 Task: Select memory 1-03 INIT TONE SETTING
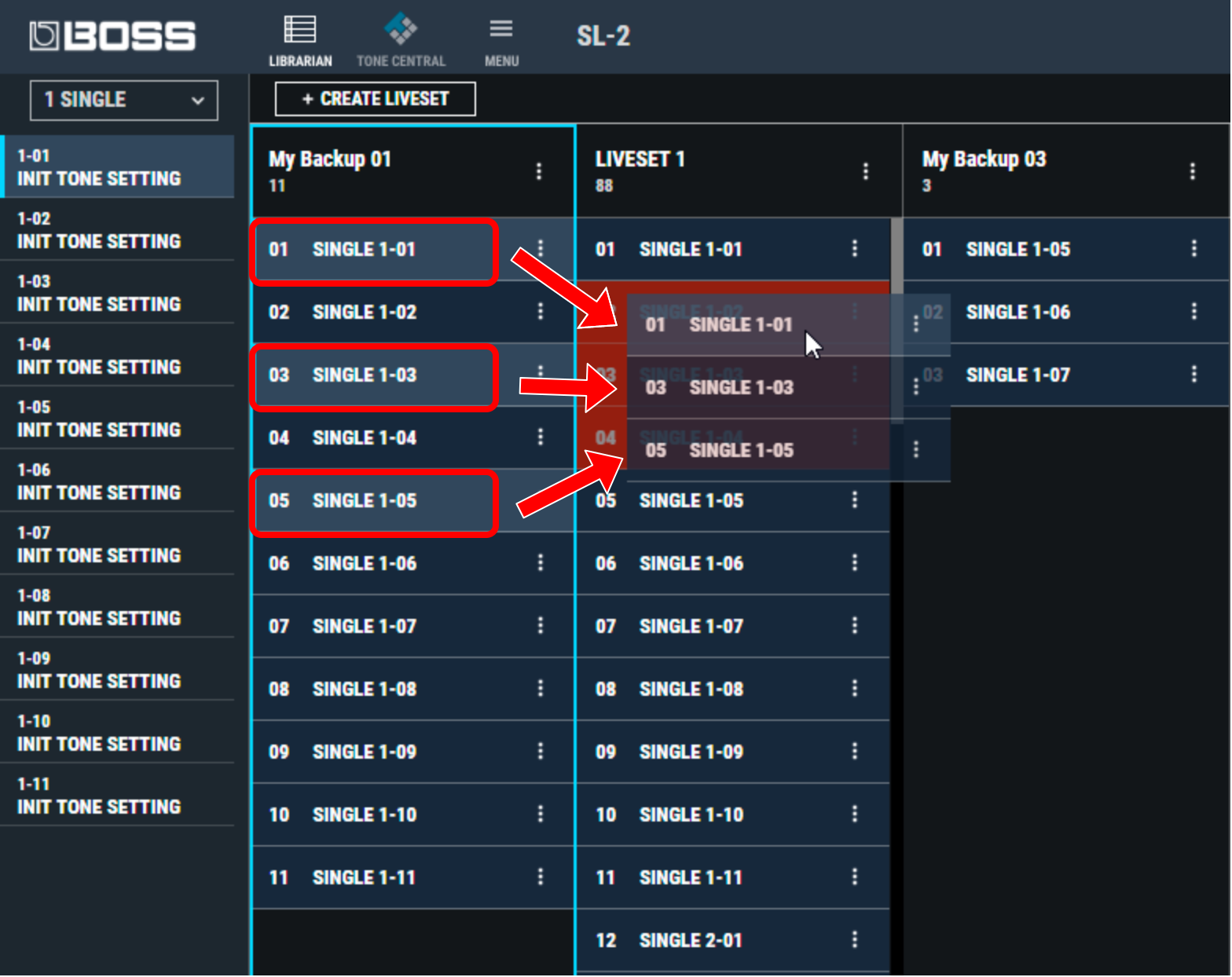coord(118,292)
